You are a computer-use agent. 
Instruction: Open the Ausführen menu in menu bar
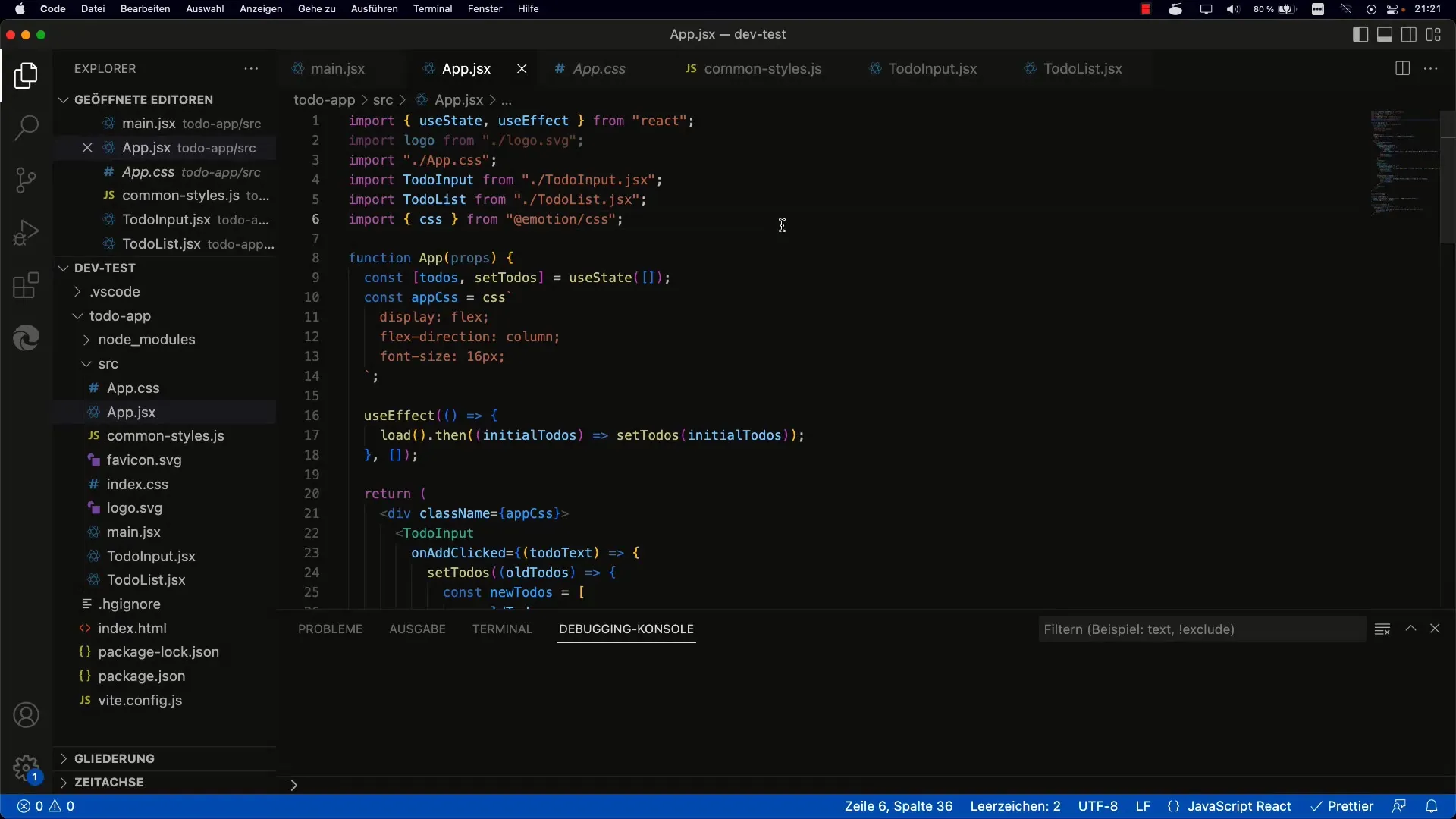(374, 9)
